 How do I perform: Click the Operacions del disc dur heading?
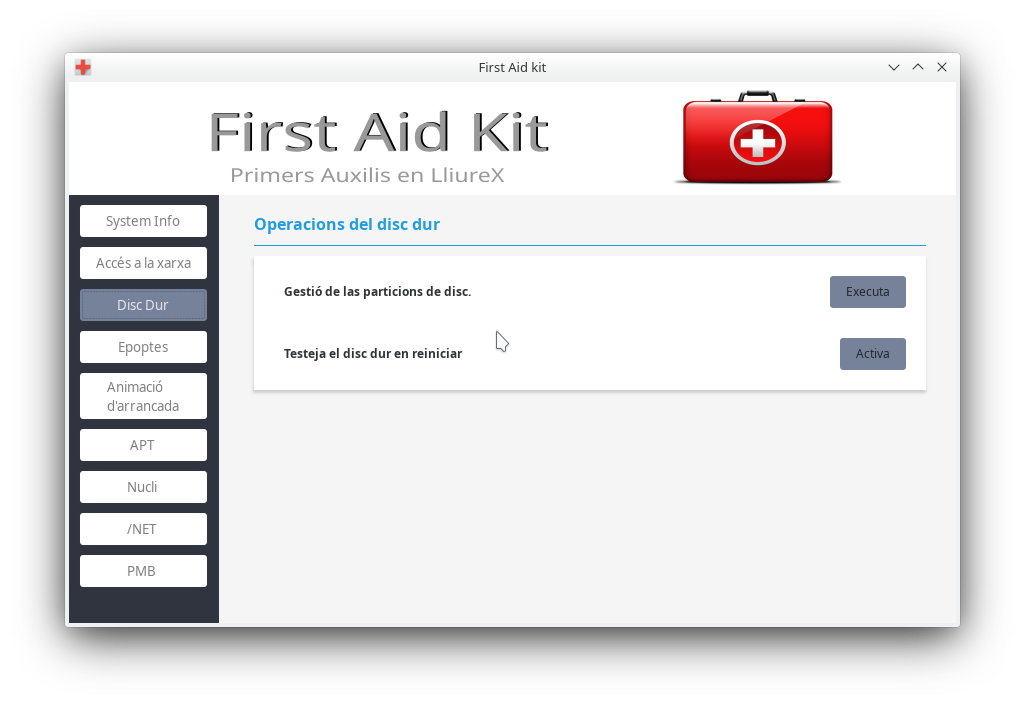(346, 224)
